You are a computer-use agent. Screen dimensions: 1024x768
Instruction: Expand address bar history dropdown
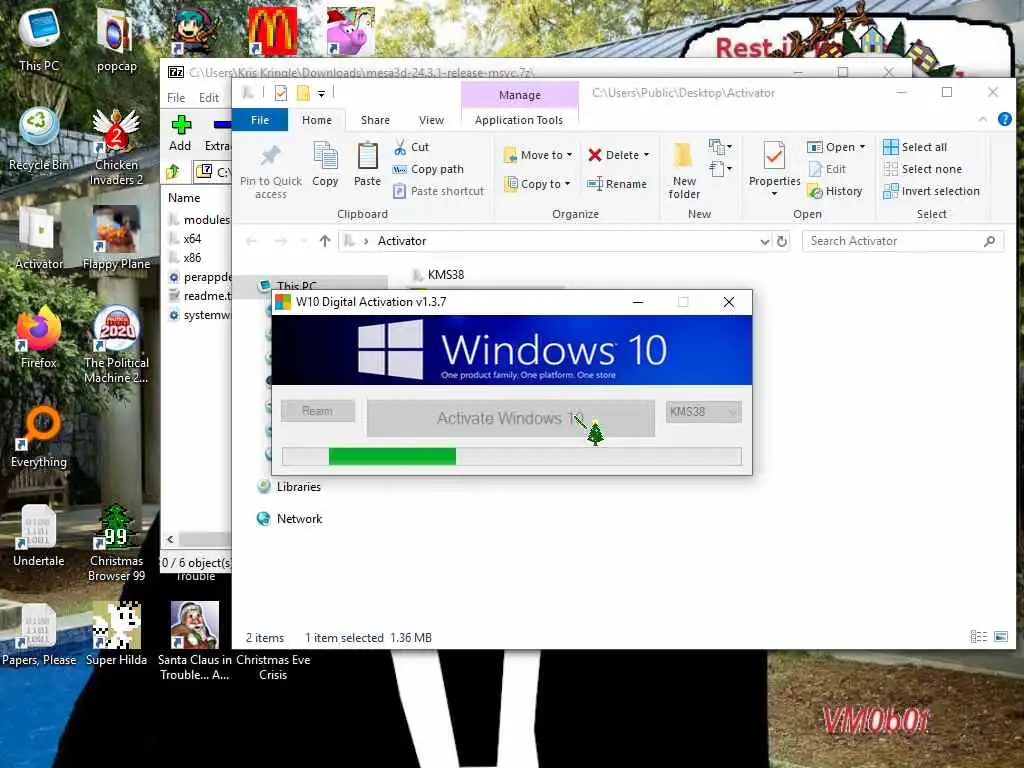click(765, 241)
